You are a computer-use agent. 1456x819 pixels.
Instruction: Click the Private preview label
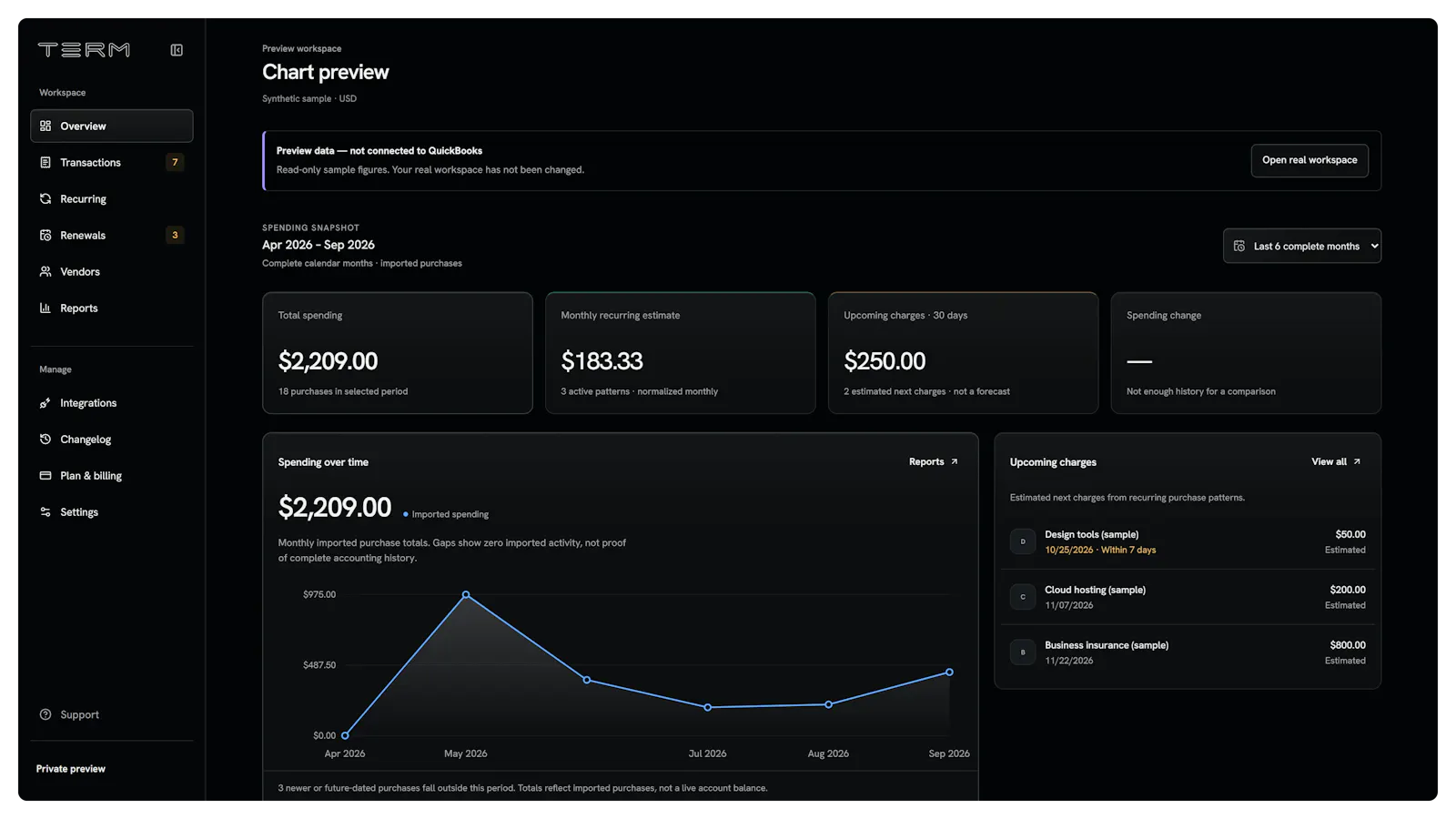coord(71,769)
